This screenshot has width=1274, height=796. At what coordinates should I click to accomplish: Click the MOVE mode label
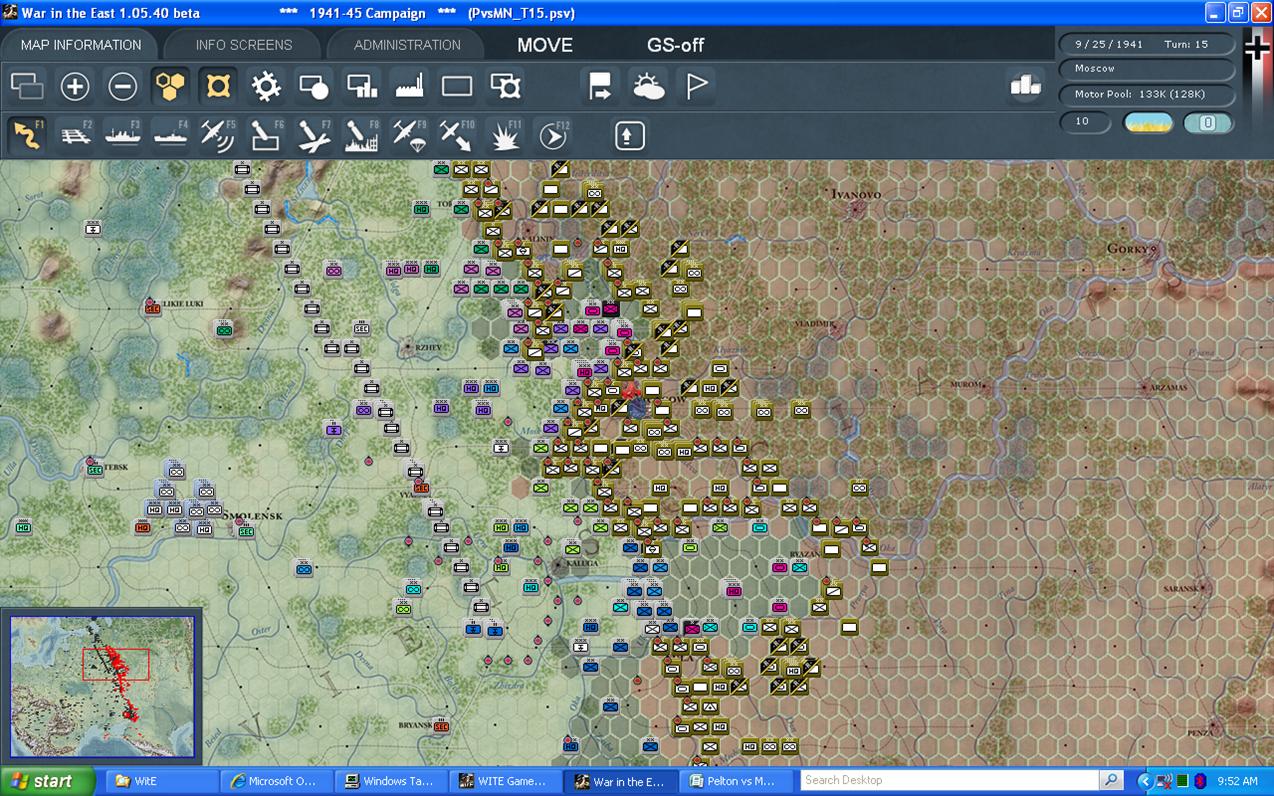pos(545,45)
